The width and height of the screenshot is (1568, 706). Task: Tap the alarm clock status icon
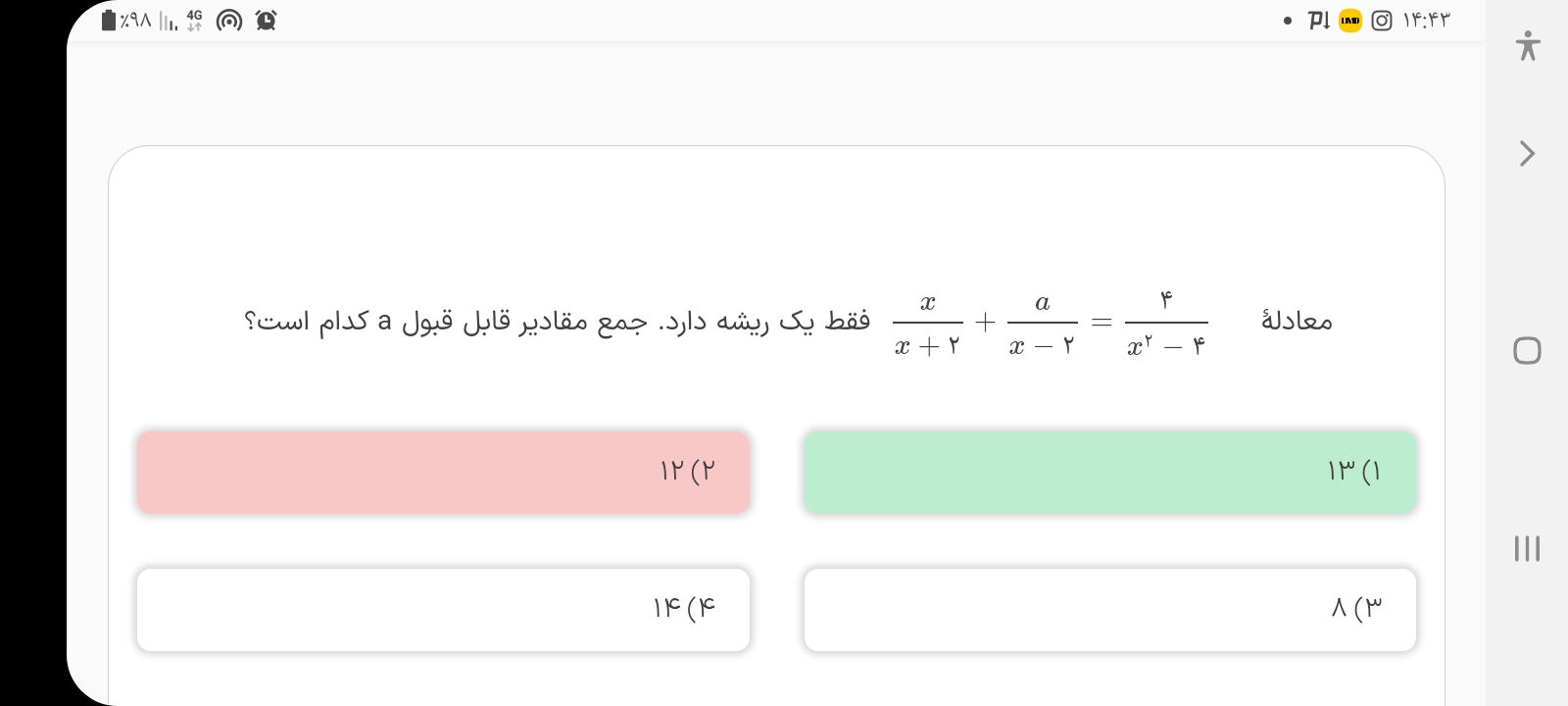(266, 21)
